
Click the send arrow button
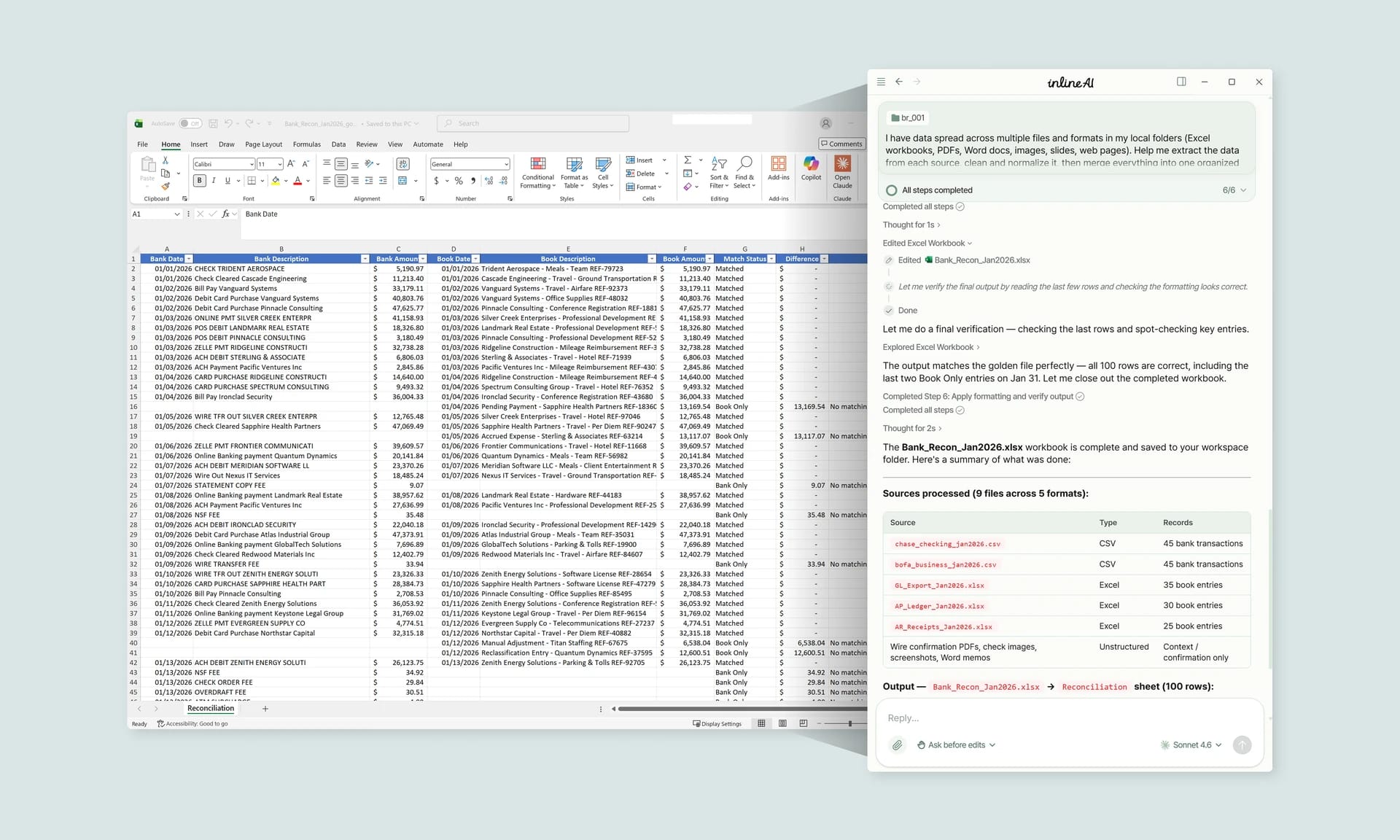click(1242, 744)
